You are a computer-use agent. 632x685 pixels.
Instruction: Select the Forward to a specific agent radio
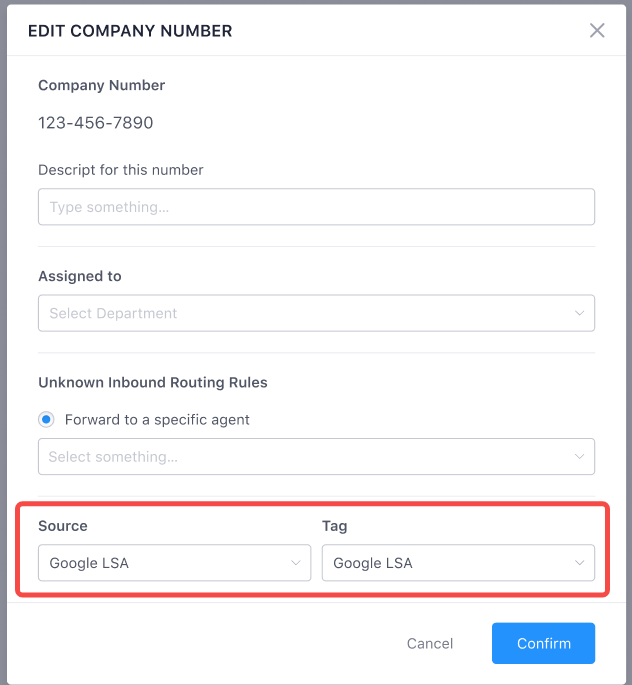(x=46, y=419)
